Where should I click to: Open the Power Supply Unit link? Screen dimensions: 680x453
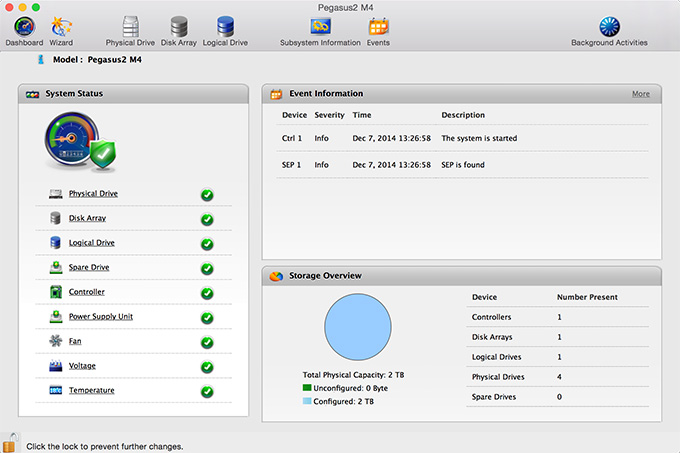pos(101,316)
